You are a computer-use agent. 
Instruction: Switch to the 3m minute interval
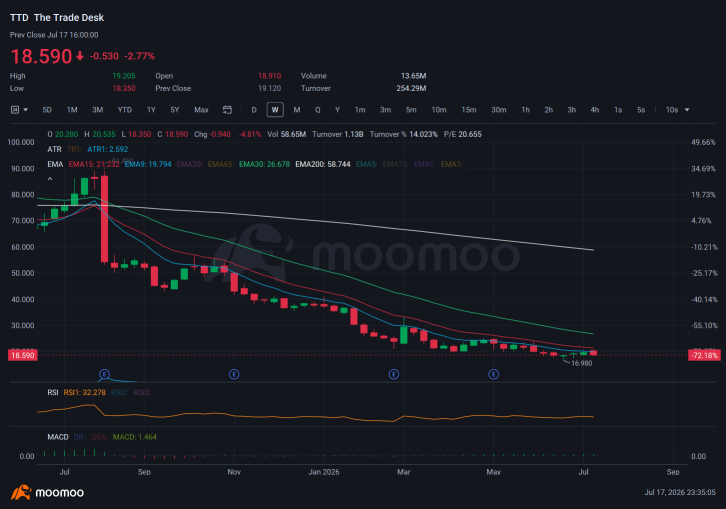(x=385, y=110)
